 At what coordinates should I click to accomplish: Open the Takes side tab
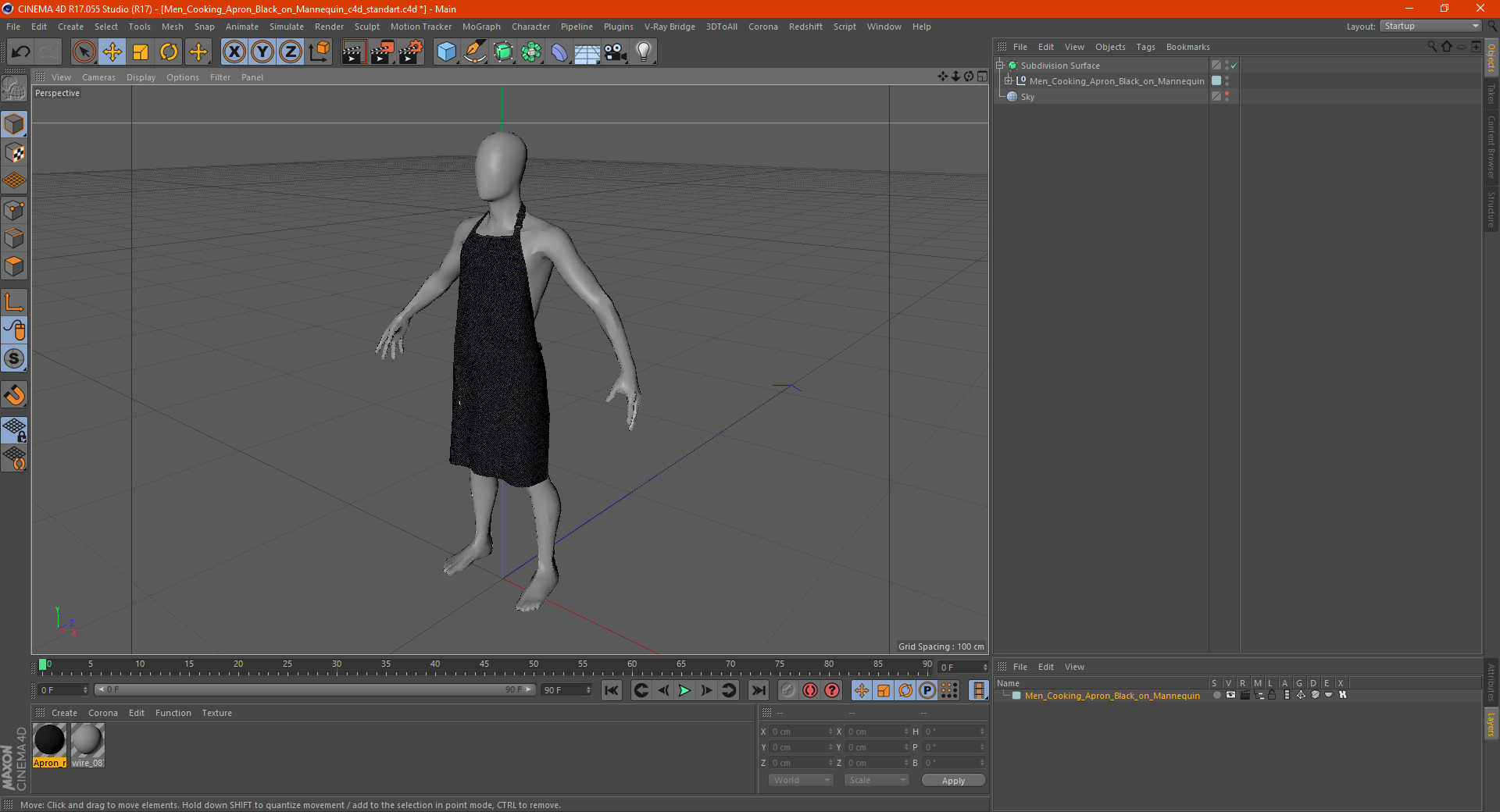coord(1491,94)
